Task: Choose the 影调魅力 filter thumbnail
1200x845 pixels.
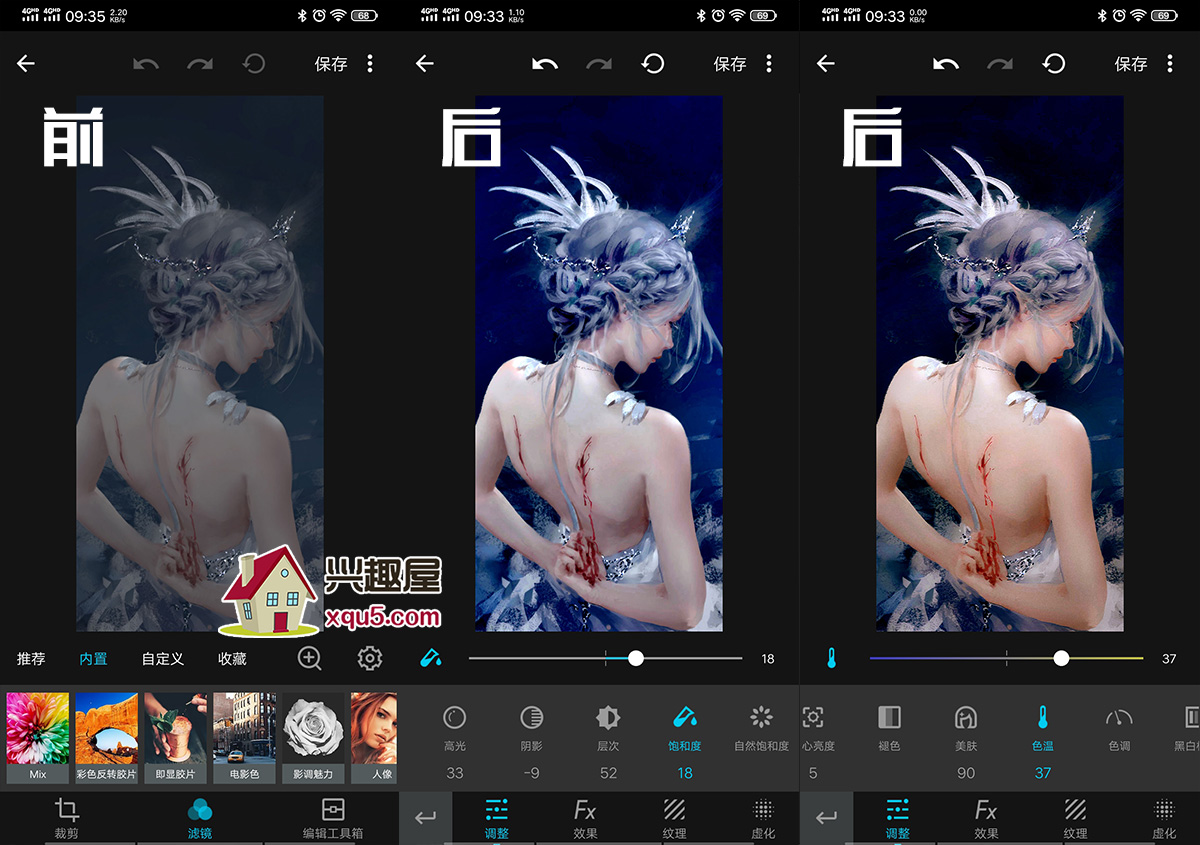Action: (x=314, y=738)
